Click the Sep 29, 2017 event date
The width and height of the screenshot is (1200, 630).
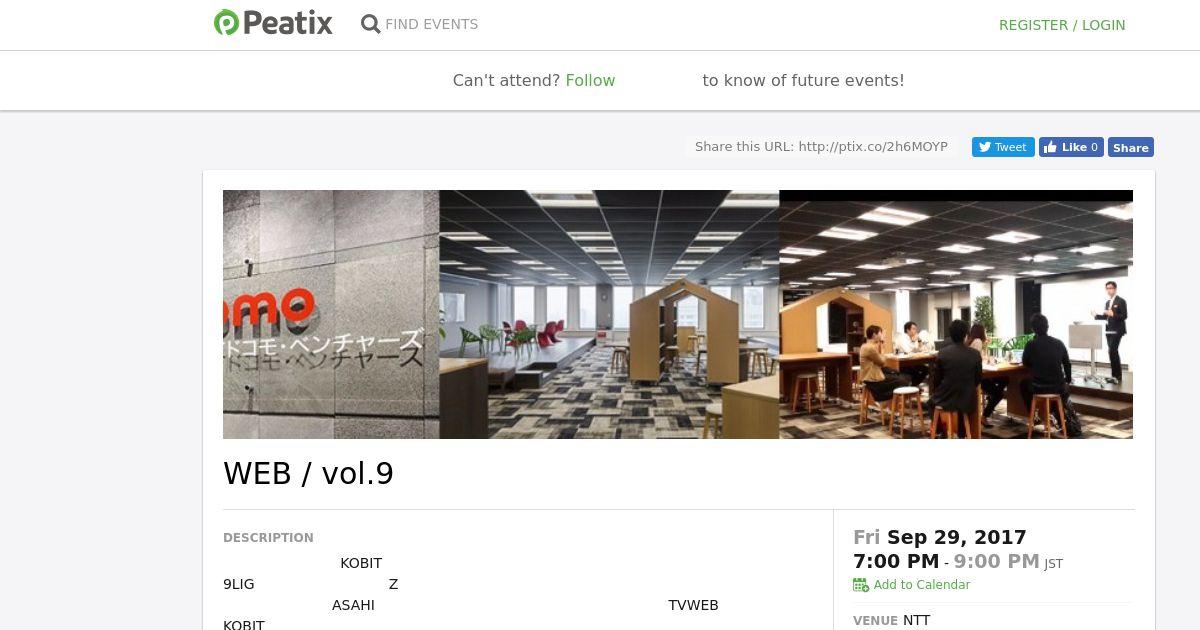pyautogui.click(x=957, y=537)
